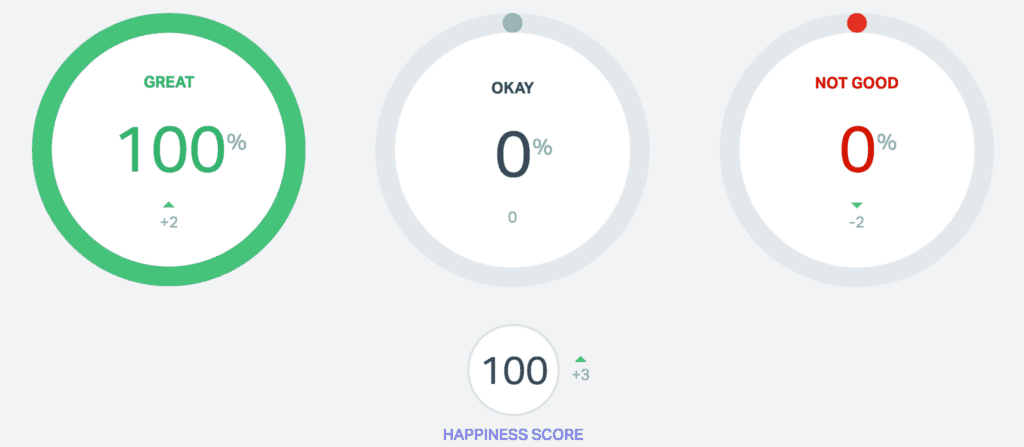Select the OKAY label
Image resolution: width=1024 pixels, height=447 pixels.
(x=513, y=88)
